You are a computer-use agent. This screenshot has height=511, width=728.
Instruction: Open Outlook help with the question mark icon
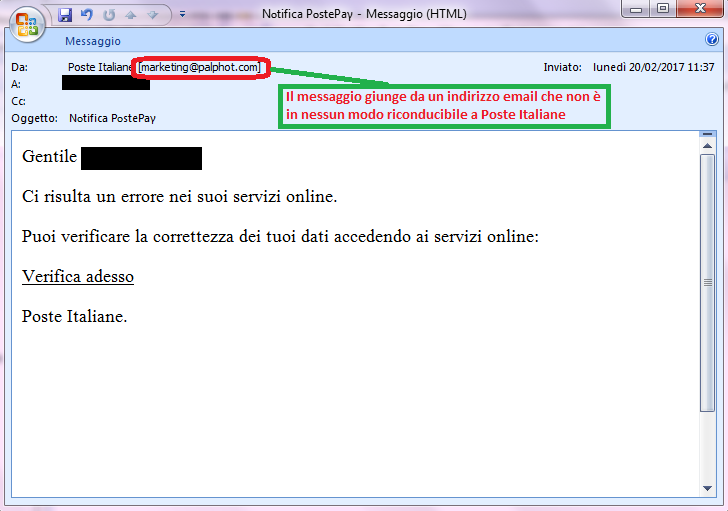711,39
